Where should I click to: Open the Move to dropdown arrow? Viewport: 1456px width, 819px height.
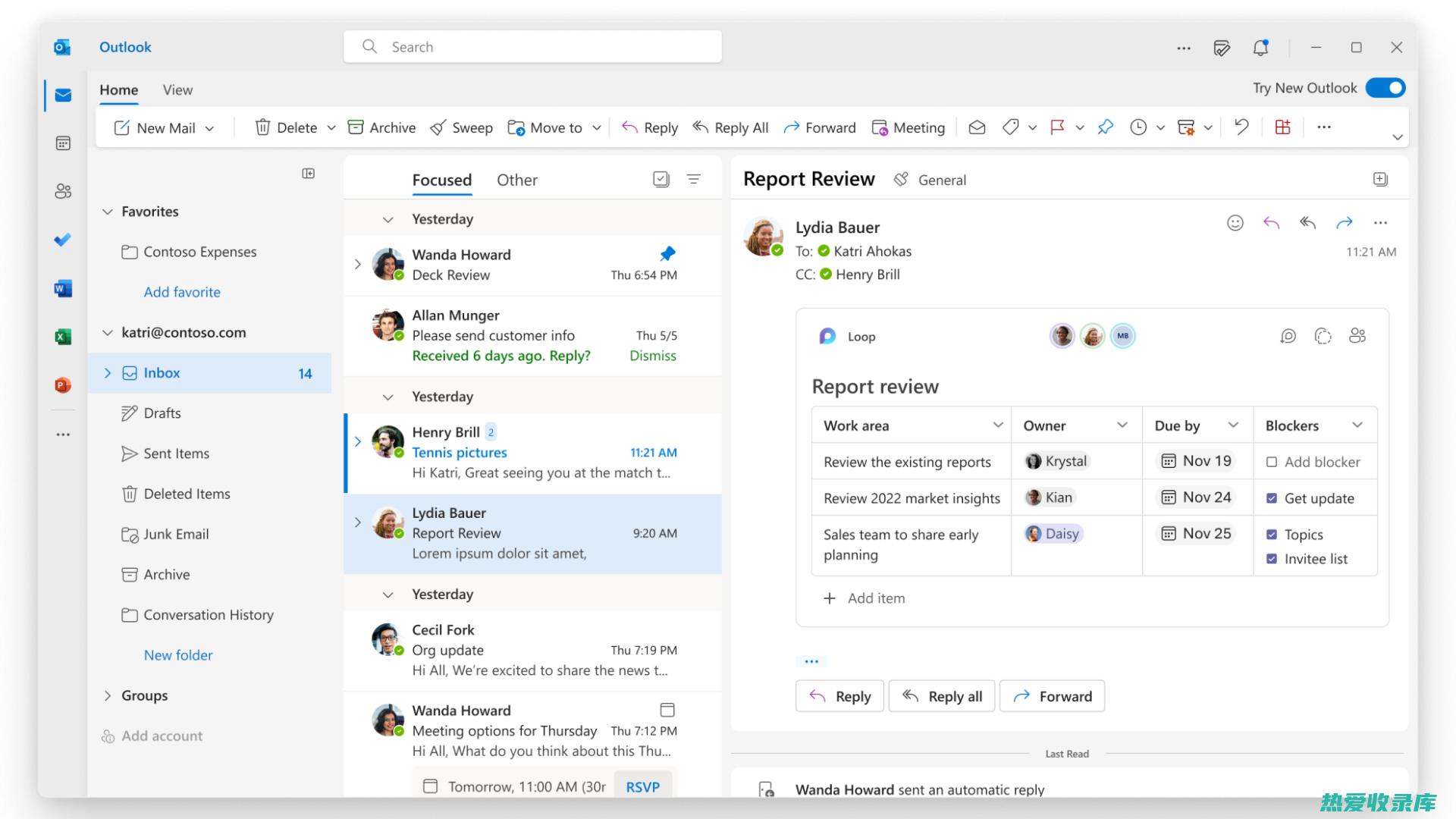[x=597, y=128]
